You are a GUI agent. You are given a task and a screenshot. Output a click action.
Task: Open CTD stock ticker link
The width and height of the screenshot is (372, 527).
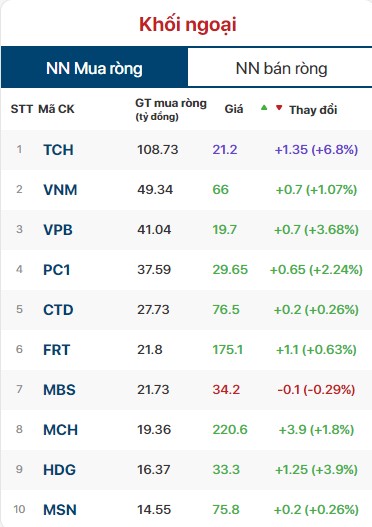[x=58, y=310]
